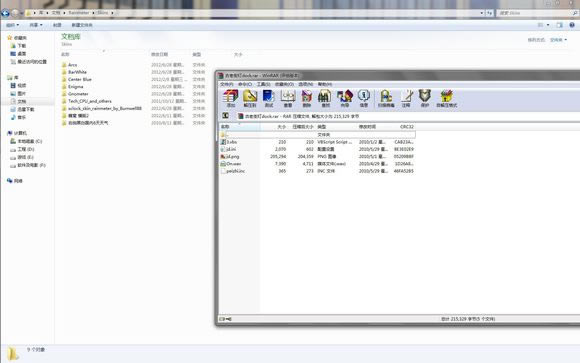Open Music library in Explorer sidebar
The height and width of the screenshot is (363, 580).
click(x=18, y=117)
